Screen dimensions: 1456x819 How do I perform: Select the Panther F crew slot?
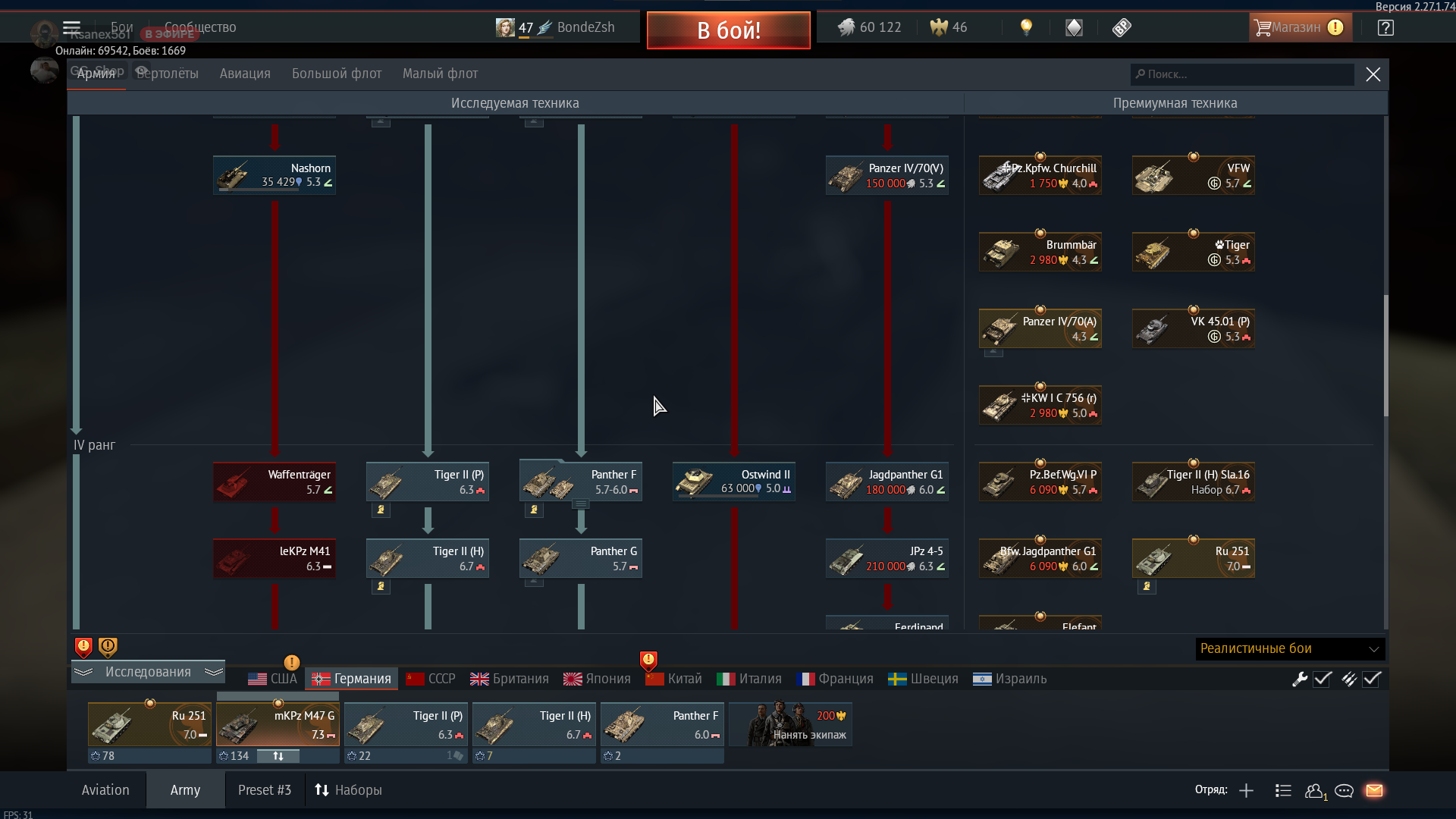point(662,725)
